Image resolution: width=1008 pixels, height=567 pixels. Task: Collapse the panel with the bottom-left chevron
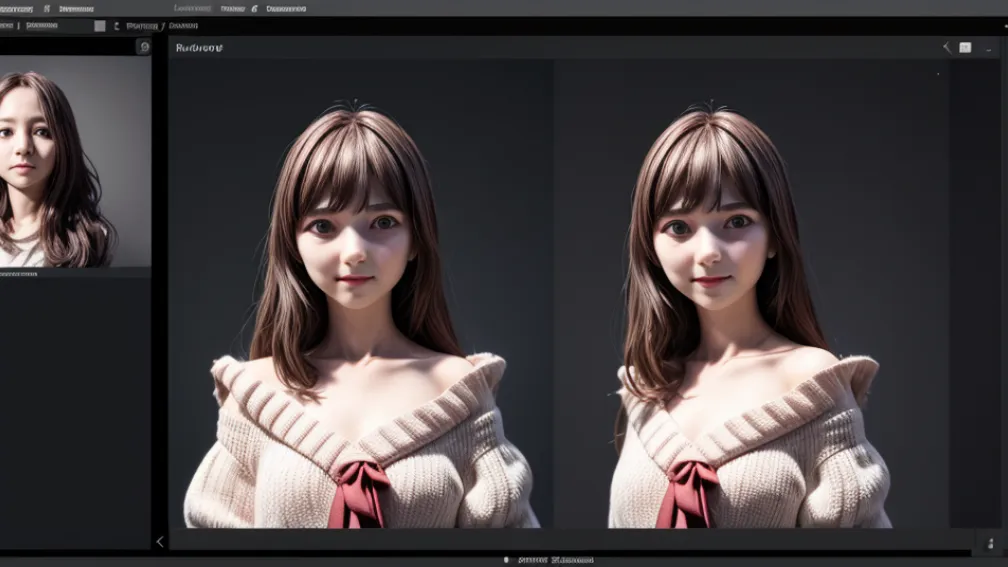coord(160,541)
